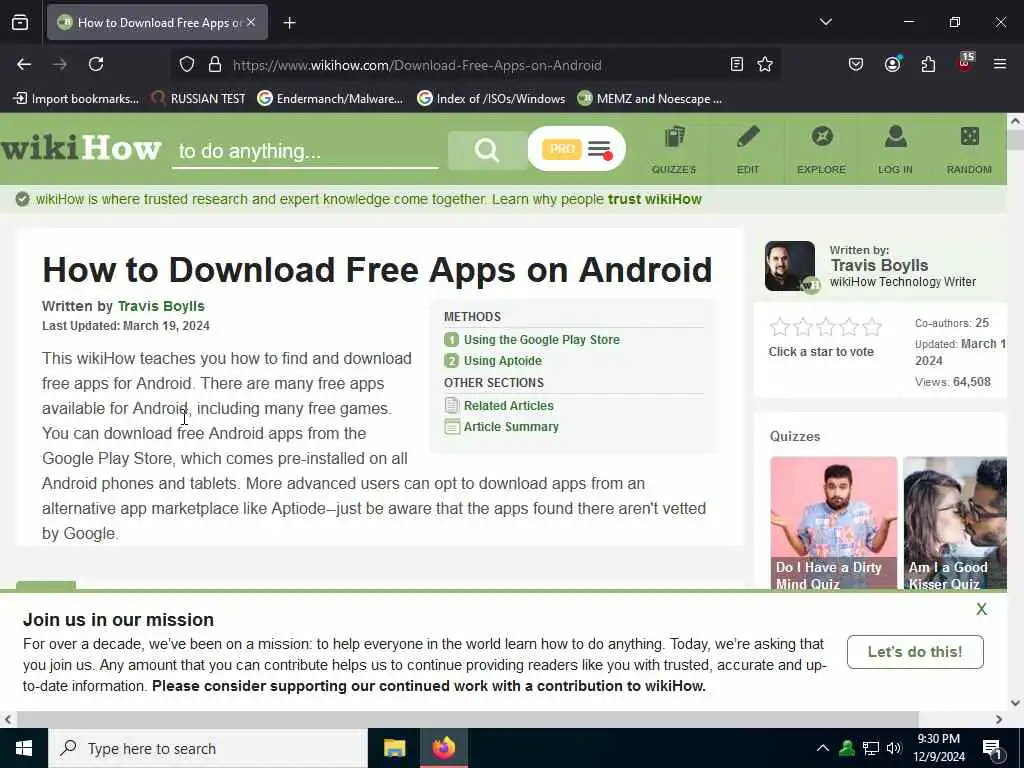This screenshot has height=768, width=1024.
Task: Close the wikiHow browser tab
Action: coord(251,22)
